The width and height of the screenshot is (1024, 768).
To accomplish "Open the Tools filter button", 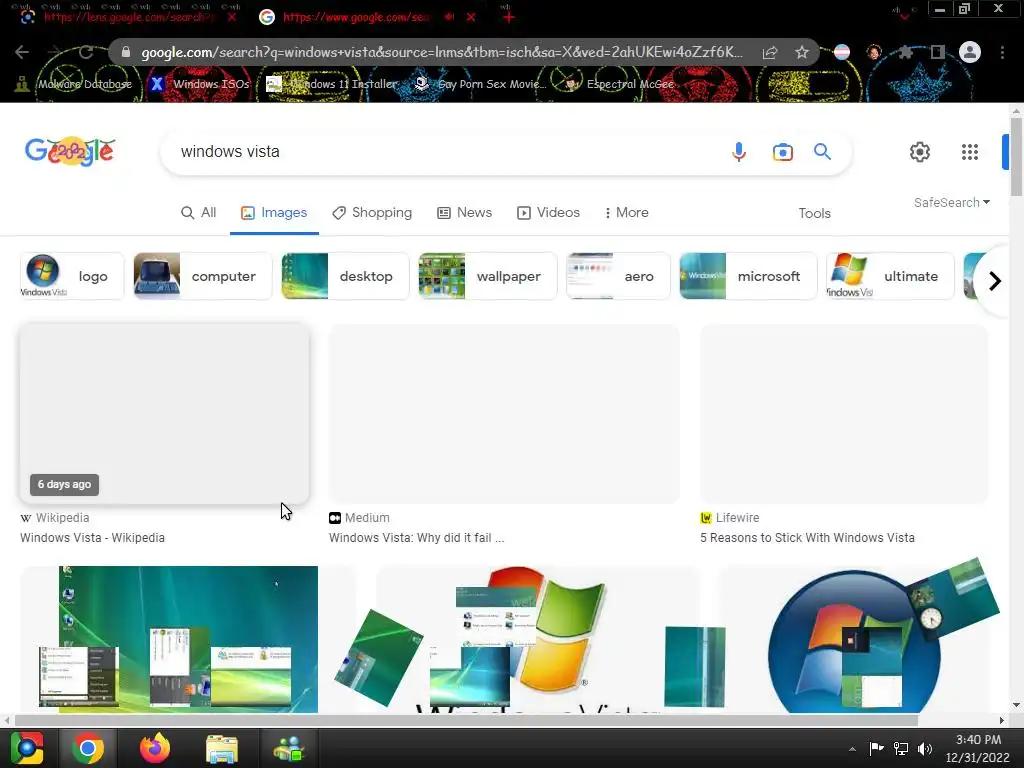I will click(x=814, y=214).
